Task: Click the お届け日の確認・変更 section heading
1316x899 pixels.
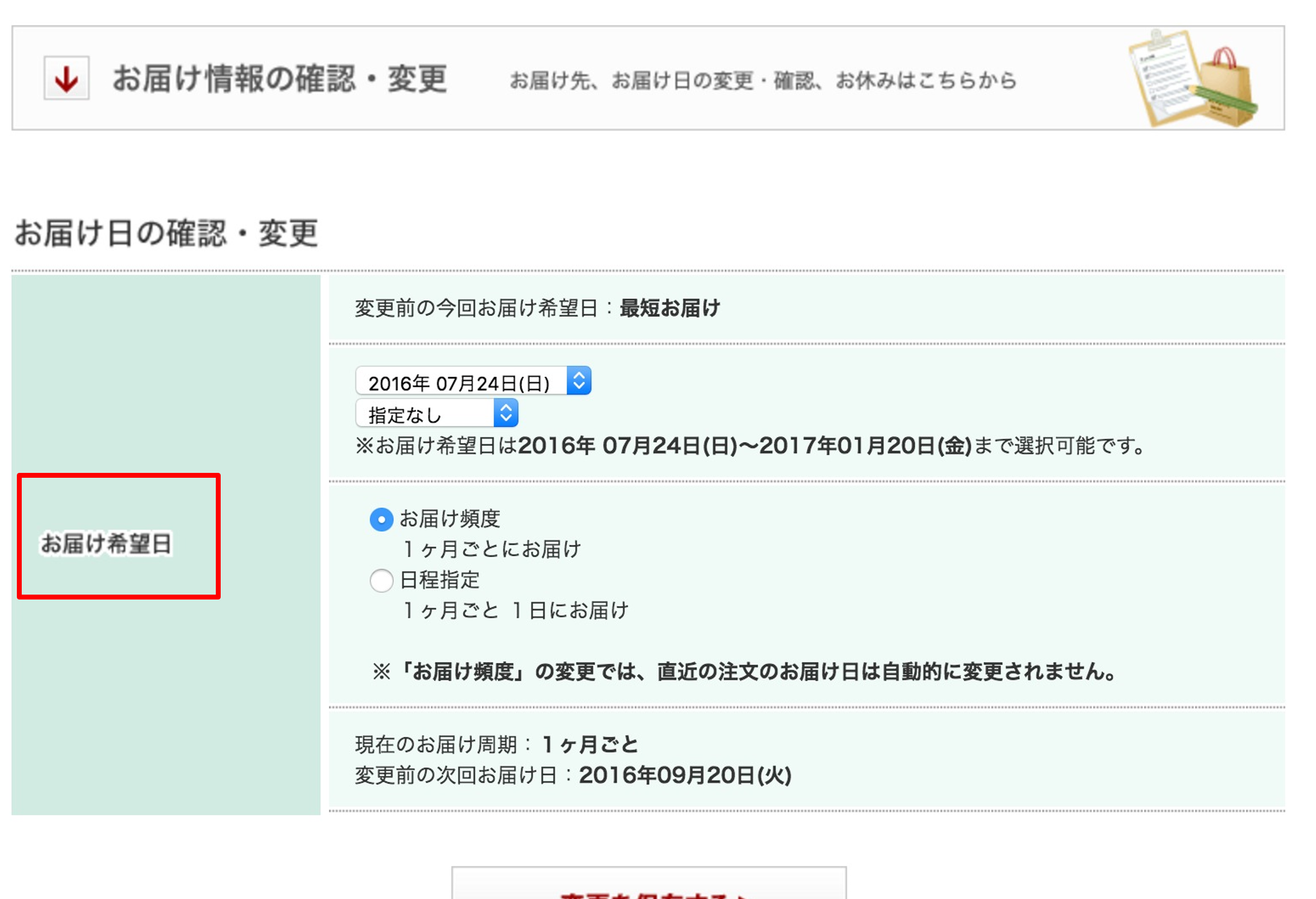Action: tap(166, 233)
